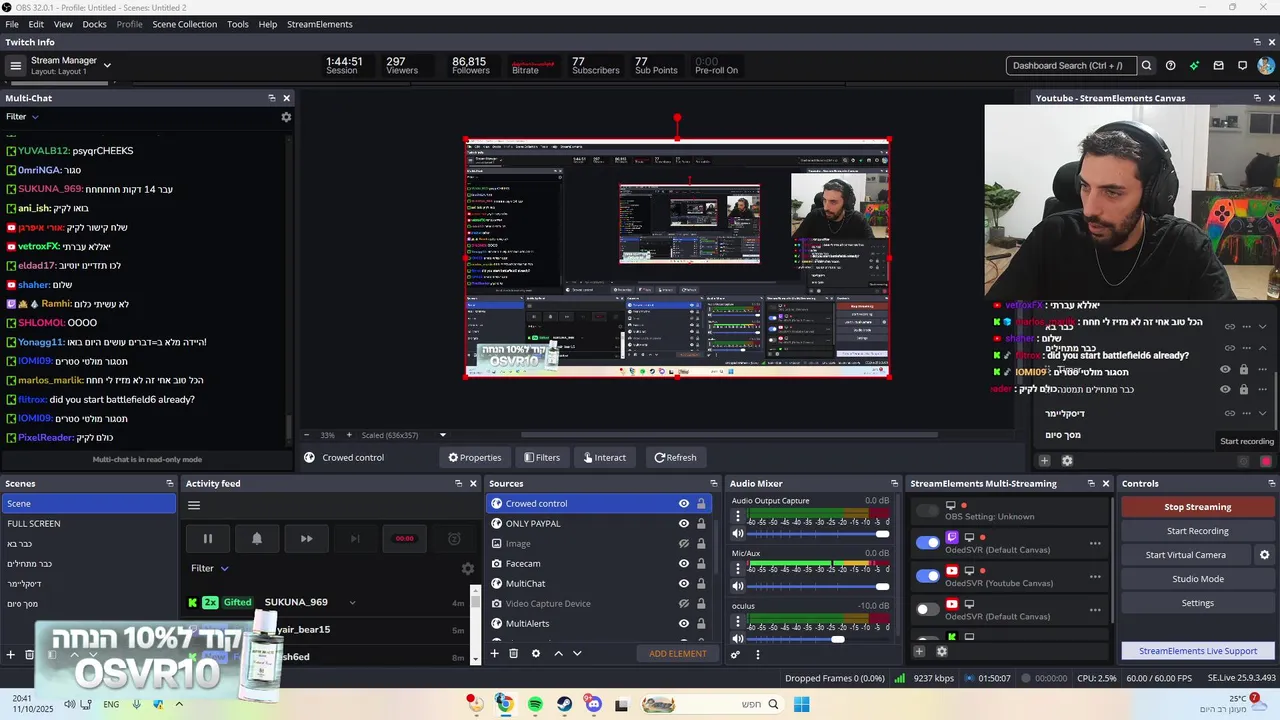Click Start Recording in Controls
Viewport: 1280px width, 720px height.
(1197, 531)
